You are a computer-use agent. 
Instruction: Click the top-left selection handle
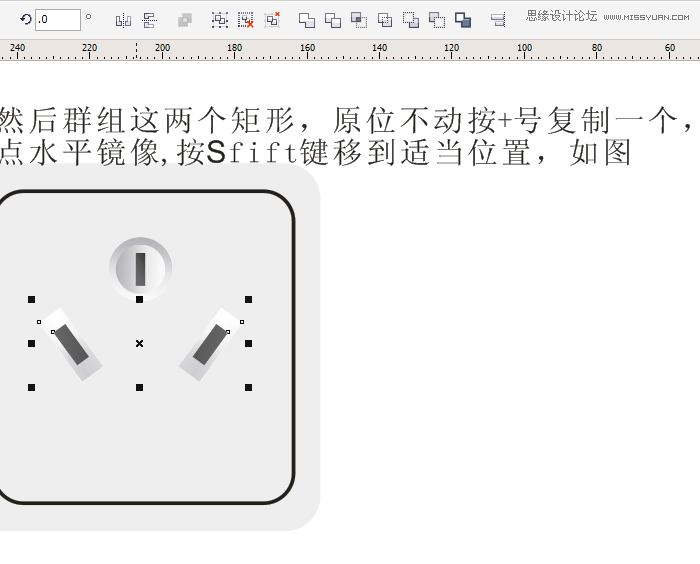31,300
